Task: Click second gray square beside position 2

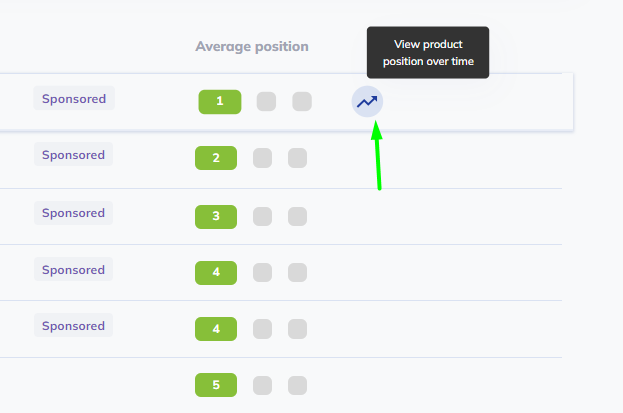Action: [x=297, y=158]
